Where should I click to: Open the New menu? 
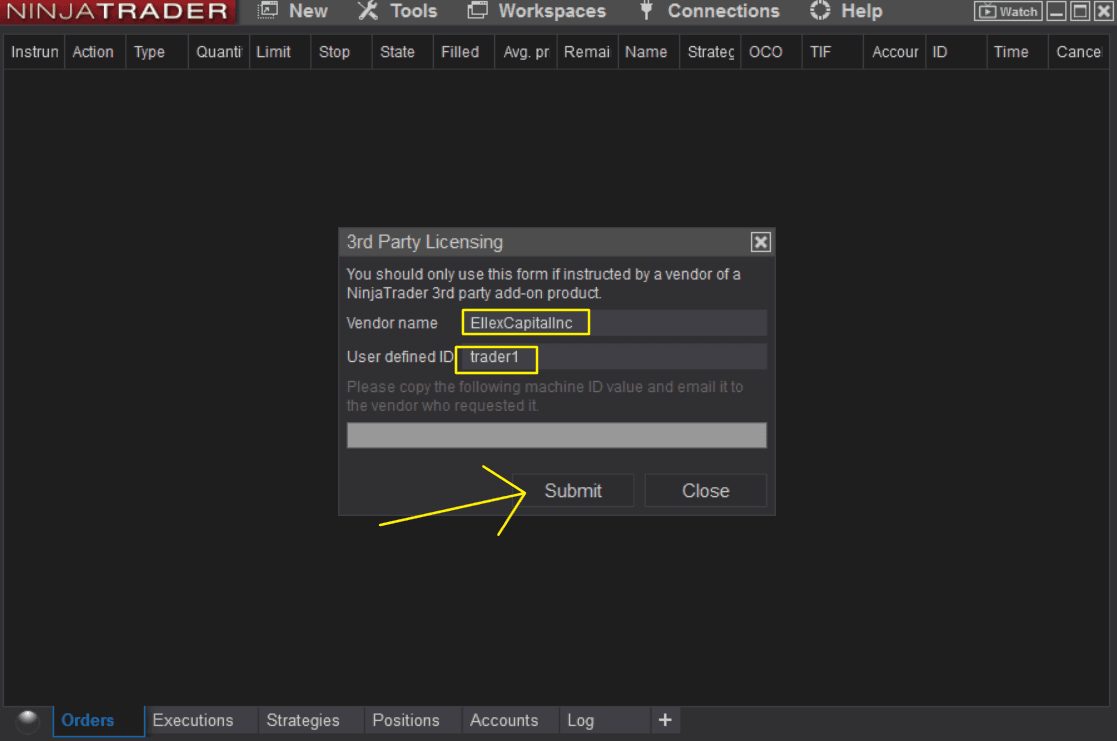[293, 11]
